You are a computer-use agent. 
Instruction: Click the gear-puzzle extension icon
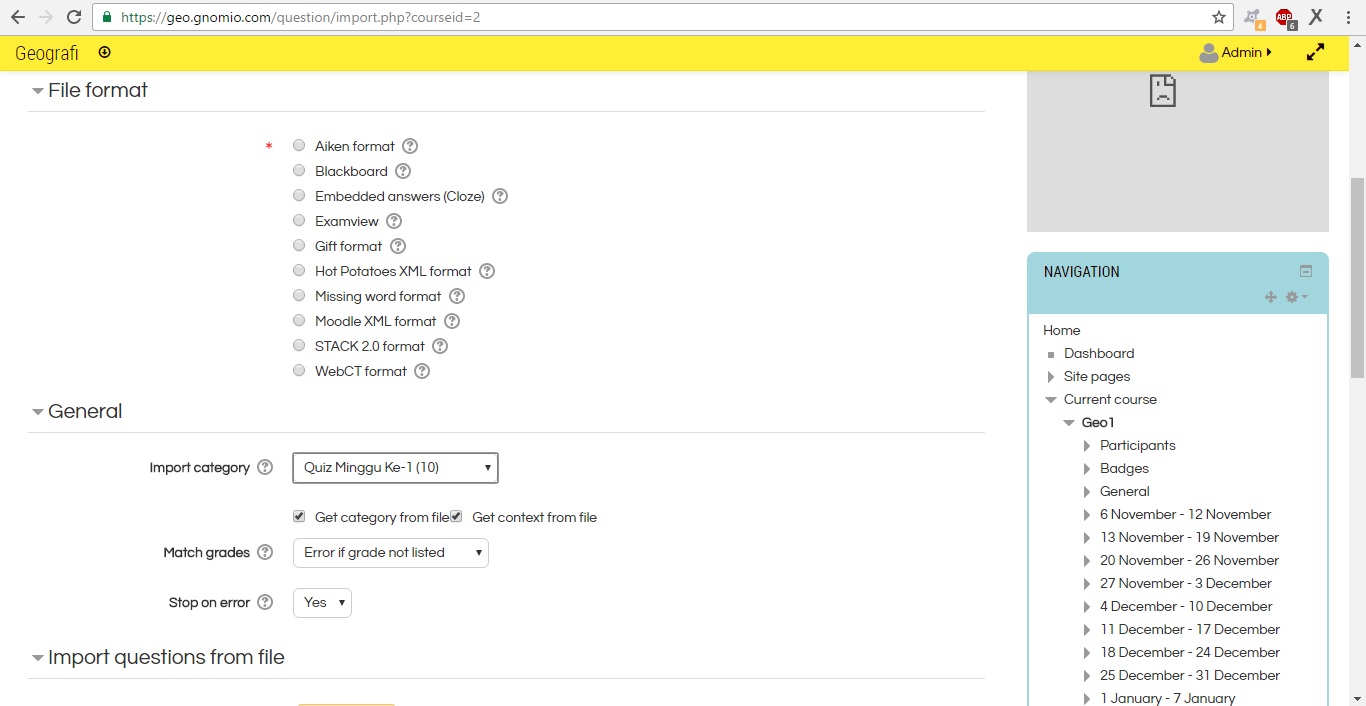click(x=1253, y=17)
